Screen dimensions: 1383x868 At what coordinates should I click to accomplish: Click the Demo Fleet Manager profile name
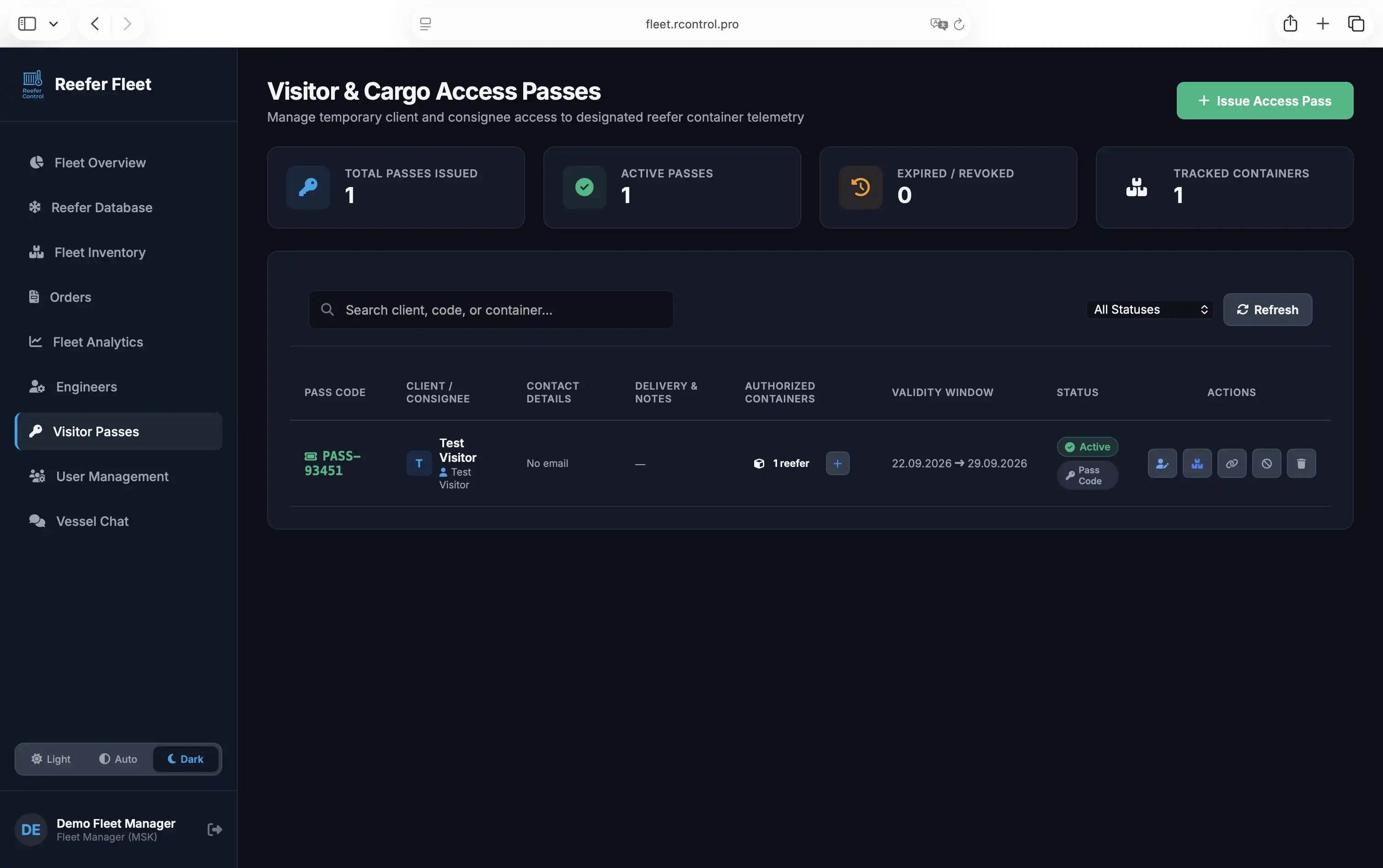(x=116, y=823)
